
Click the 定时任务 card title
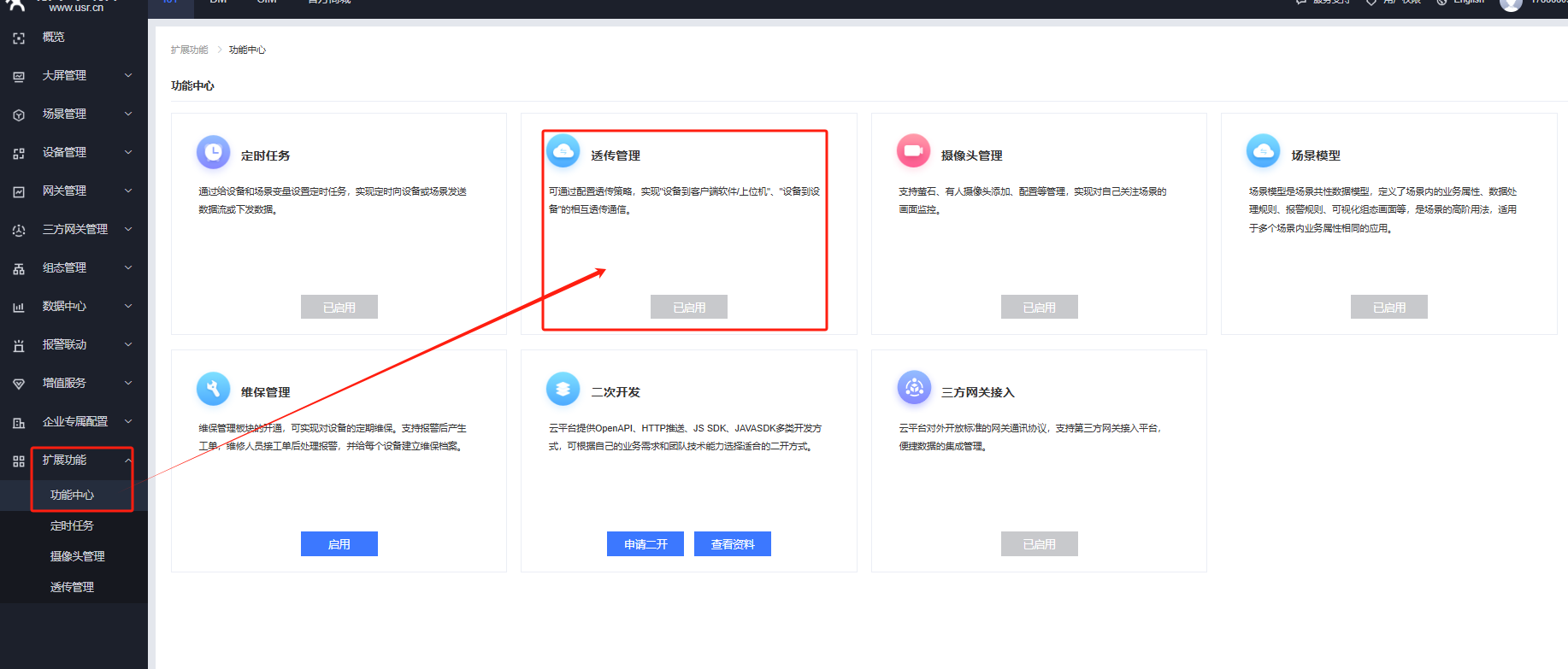pyautogui.click(x=266, y=156)
